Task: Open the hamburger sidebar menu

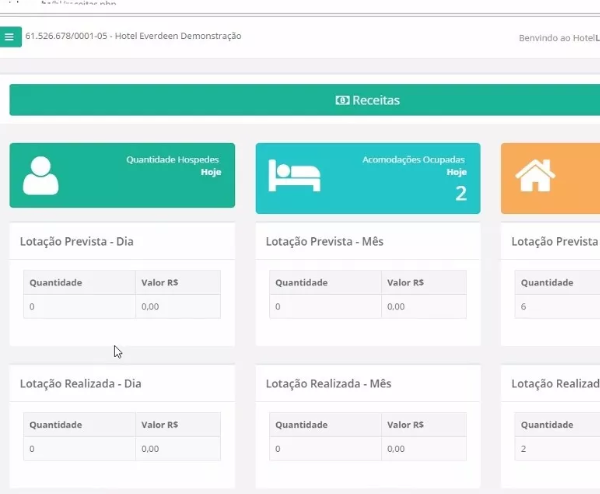Action: point(10,38)
